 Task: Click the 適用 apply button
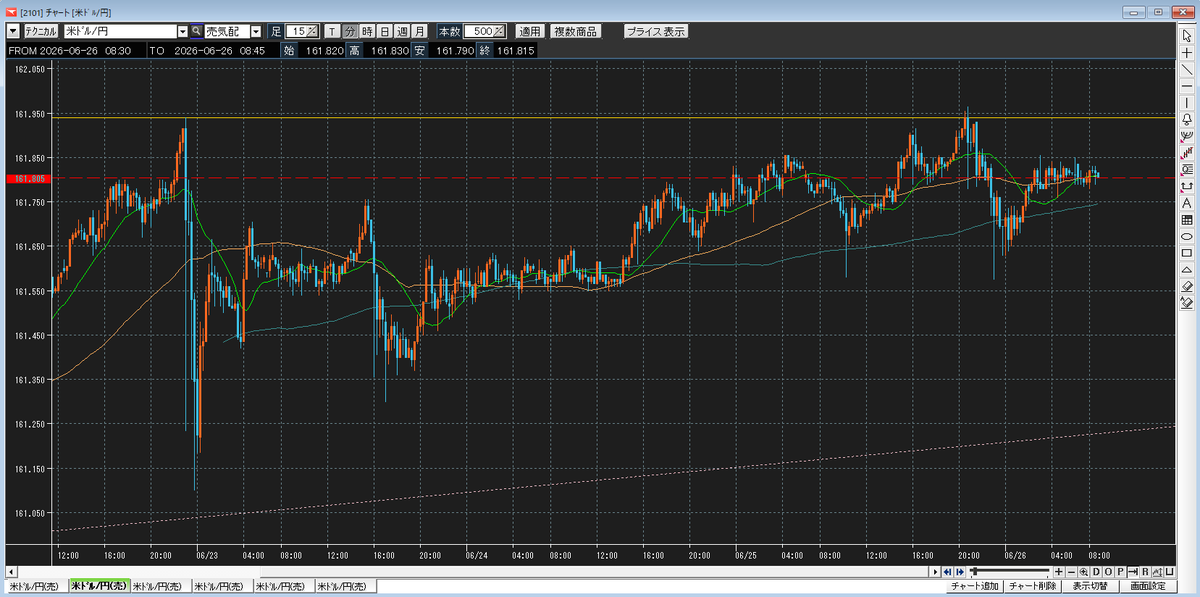pyautogui.click(x=530, y=31)
